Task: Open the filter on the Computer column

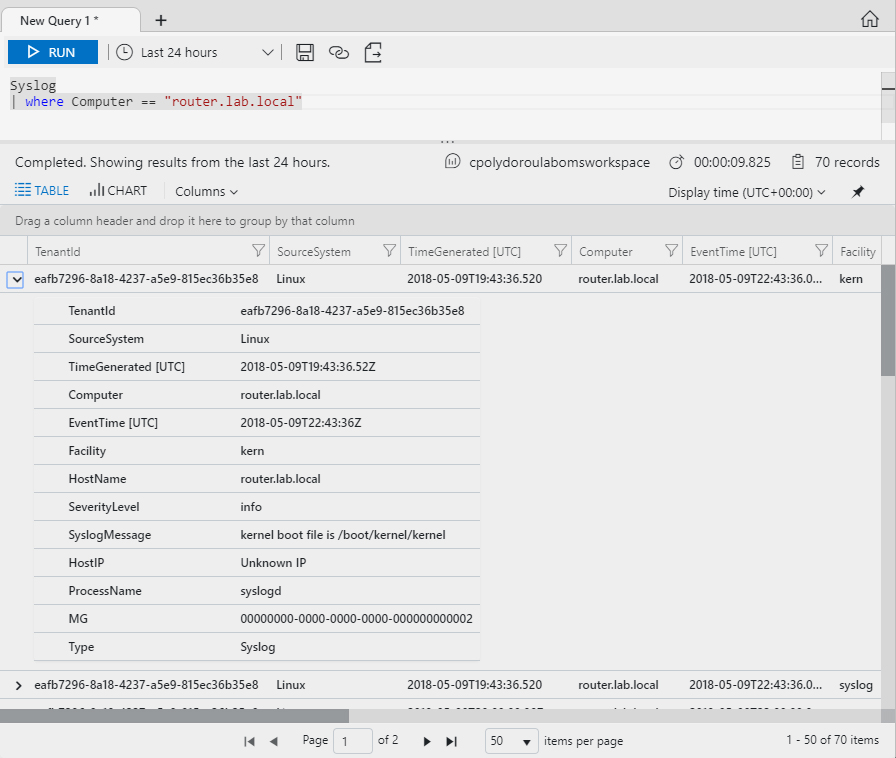Action: 669,250
